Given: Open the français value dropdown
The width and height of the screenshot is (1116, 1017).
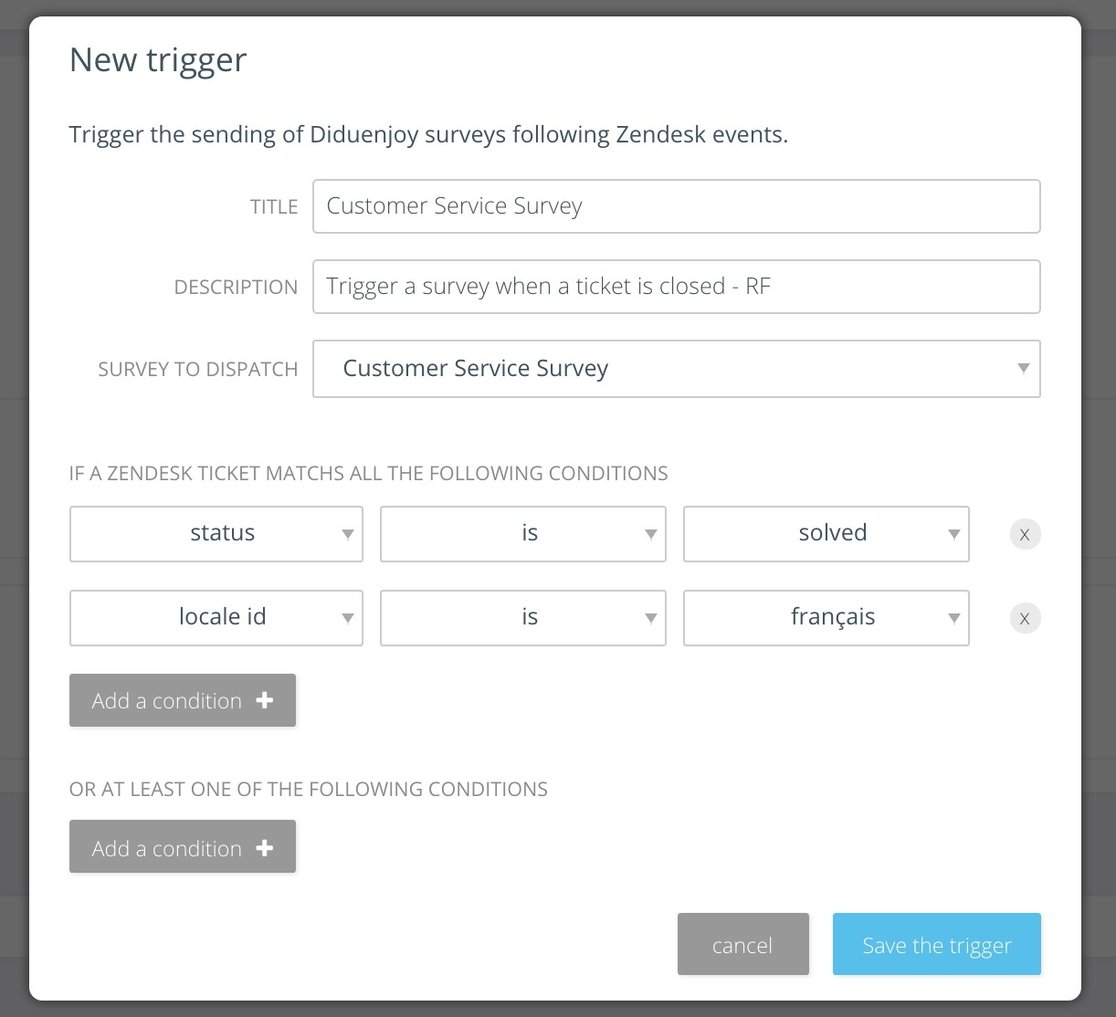Looking at the screenshot, I should pyautogui.click(x=826, y=618).
